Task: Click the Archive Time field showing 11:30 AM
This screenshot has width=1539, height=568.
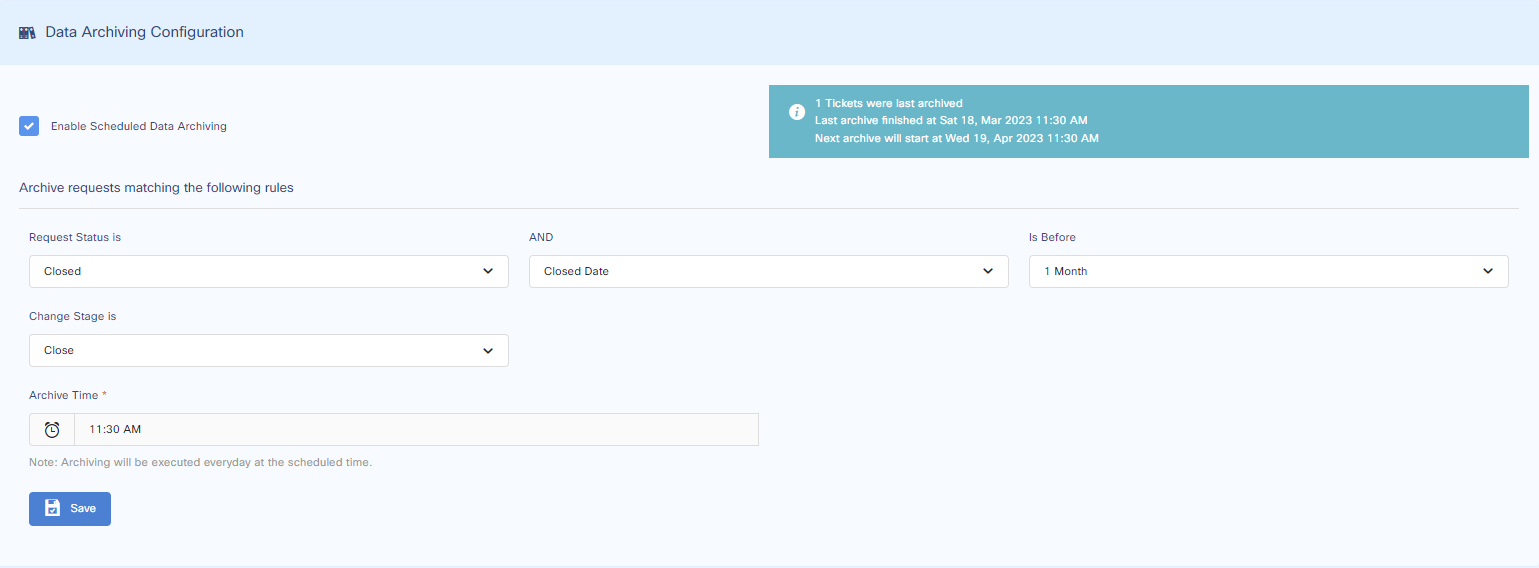Action: click(x=415, y=430)
